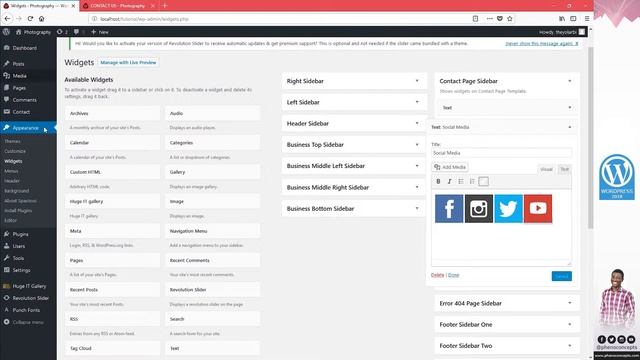Image resolution: width=640 pixels, height=360 pixels.
Task: Open the Pocket save icon
Action: pyautogui.click(x=500, y=18)
